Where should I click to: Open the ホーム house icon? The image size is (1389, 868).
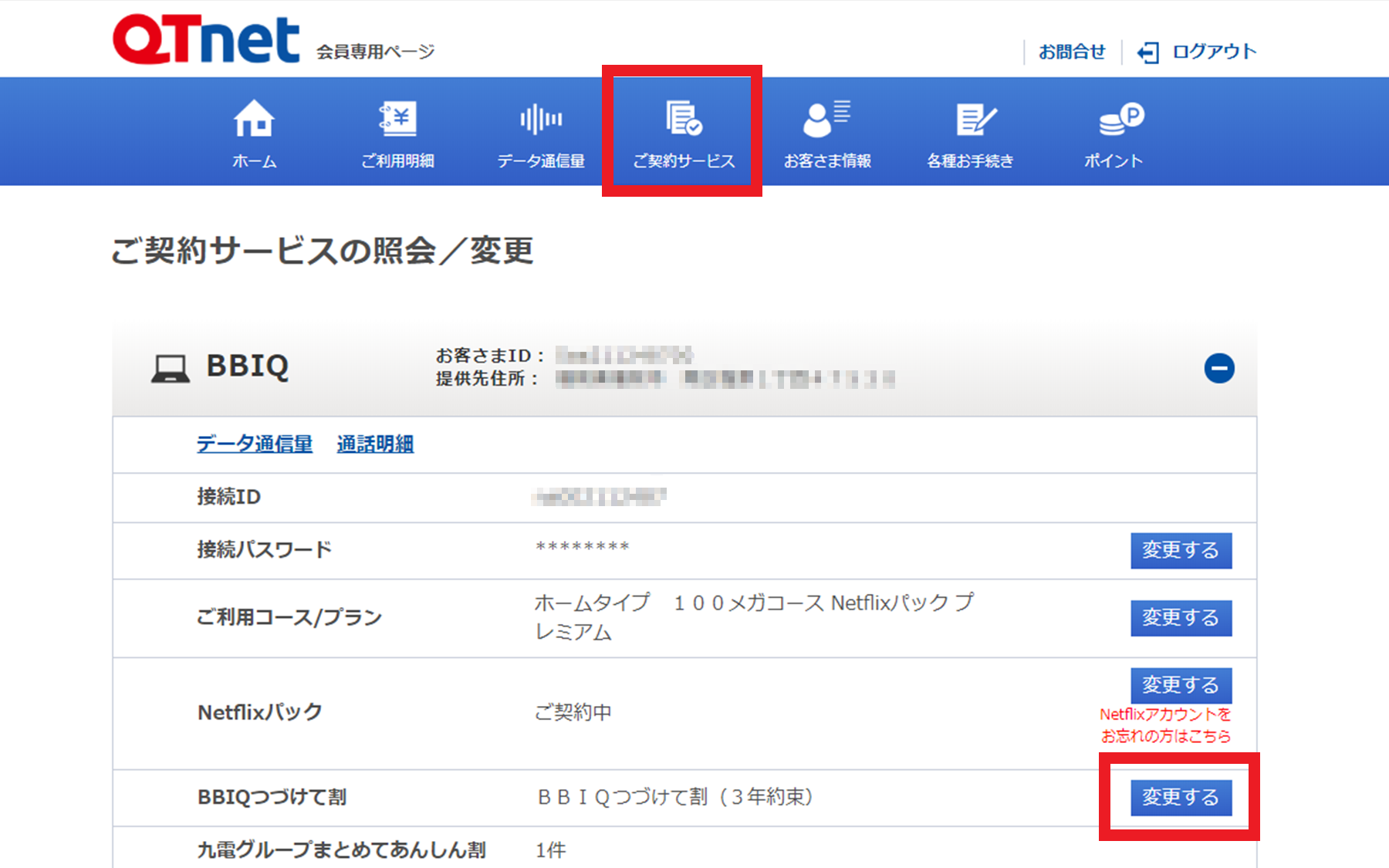(254, 119)
